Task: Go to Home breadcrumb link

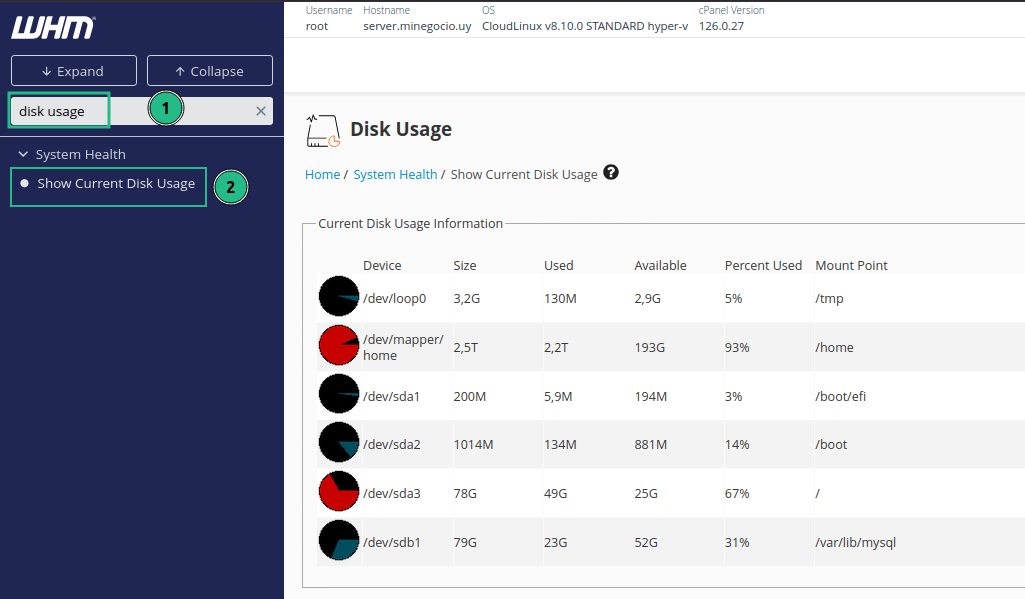Action: tap(322, 175)
